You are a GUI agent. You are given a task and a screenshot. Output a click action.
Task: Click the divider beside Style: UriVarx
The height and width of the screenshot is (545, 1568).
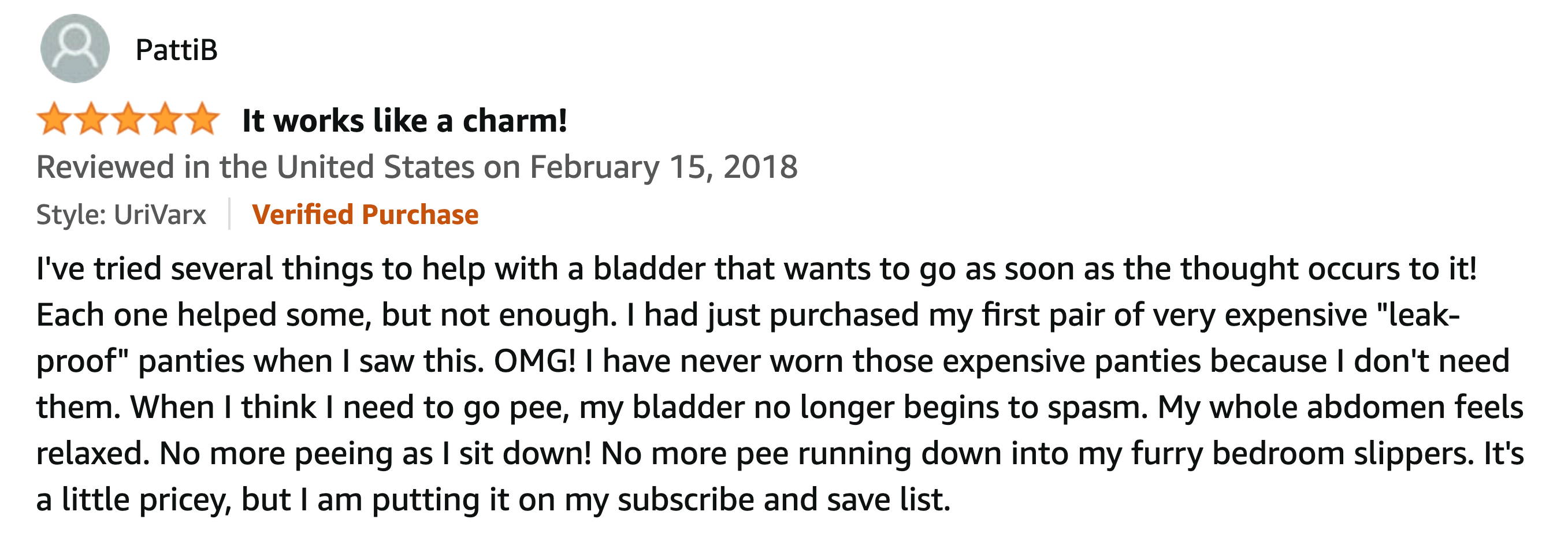229,214
